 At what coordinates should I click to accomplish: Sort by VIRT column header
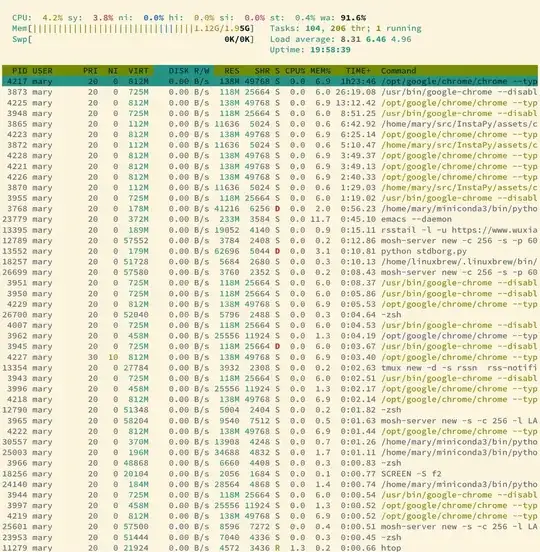click(x=138, y=71)
